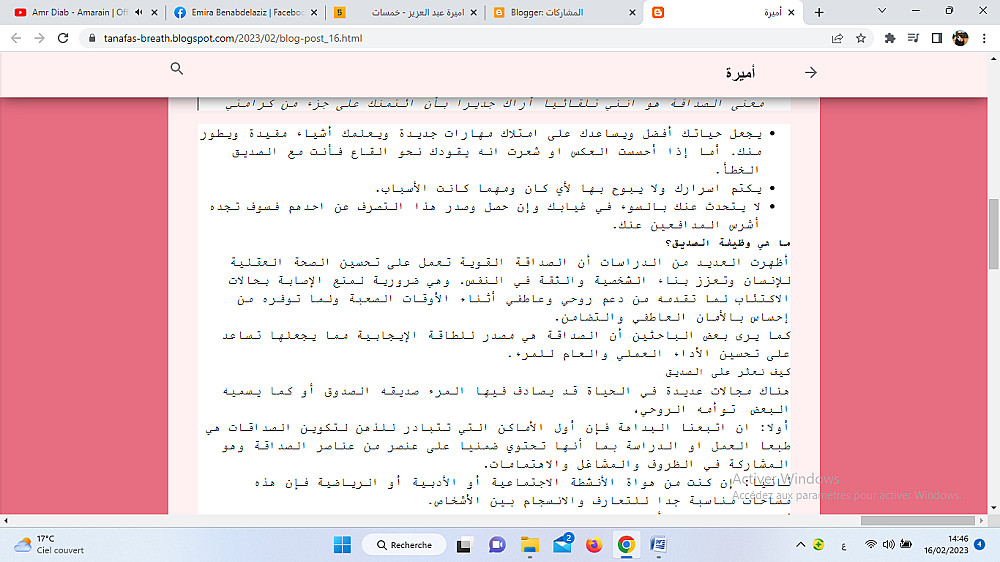Click the blog search magnifier icon
1000x562 pixels.
pos(177,68)
